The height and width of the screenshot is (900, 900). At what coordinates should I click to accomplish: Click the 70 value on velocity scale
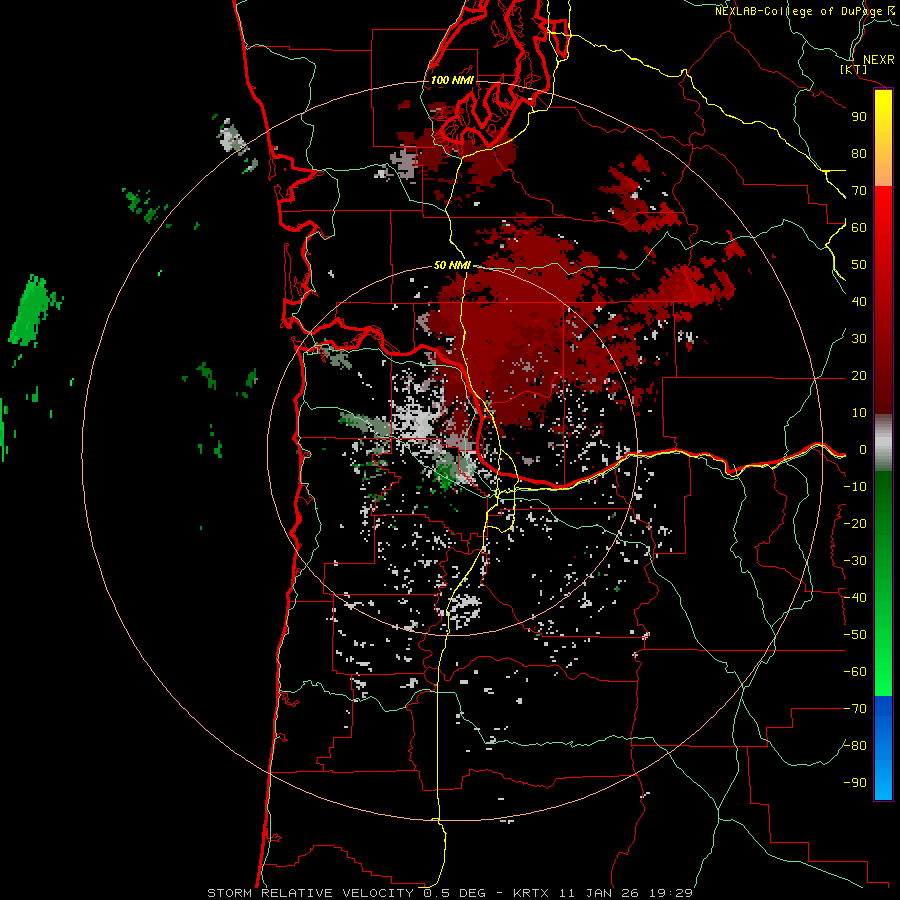point(859,191)
